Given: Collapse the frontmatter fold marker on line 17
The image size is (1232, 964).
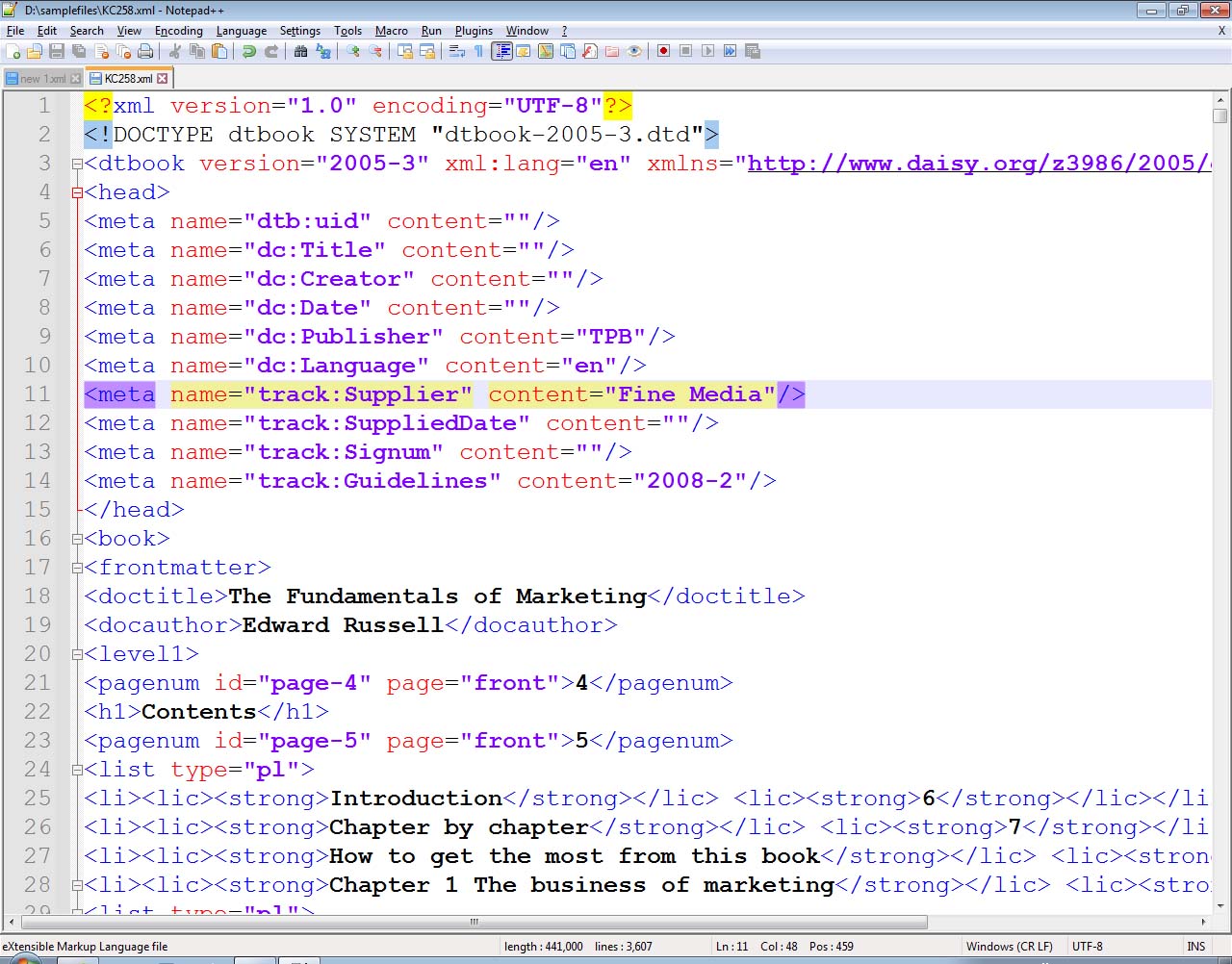Looking at the screenshot, I should (77, 568).
